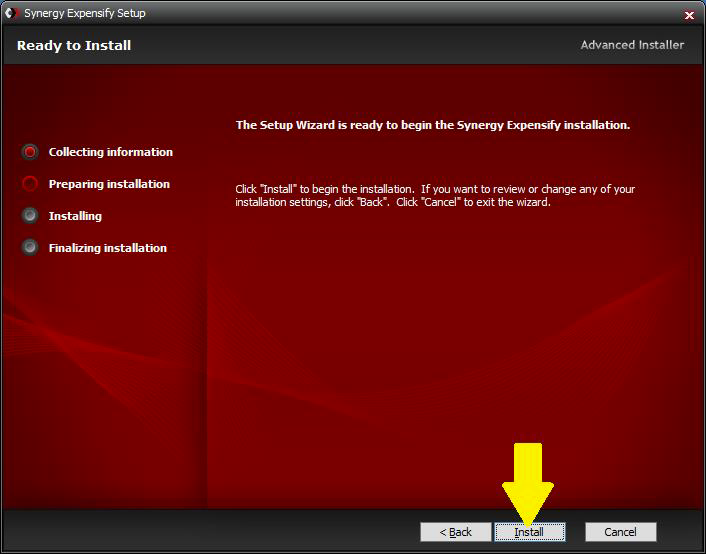The height and width of the screenshot is (554, 706).
Task: Cancel the setup wizard
Action: pyautogui.click(x=620, y=532)
